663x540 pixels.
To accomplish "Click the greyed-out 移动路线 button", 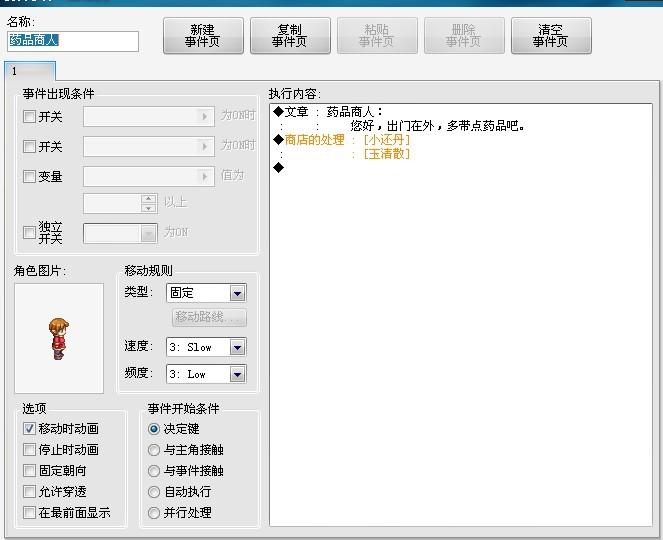I will pyautogui.click(x=209, y=317).
